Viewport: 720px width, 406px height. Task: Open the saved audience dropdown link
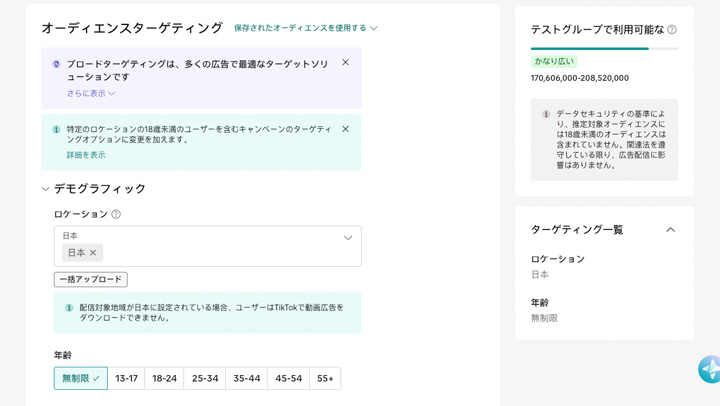click(x=305, y=28)
